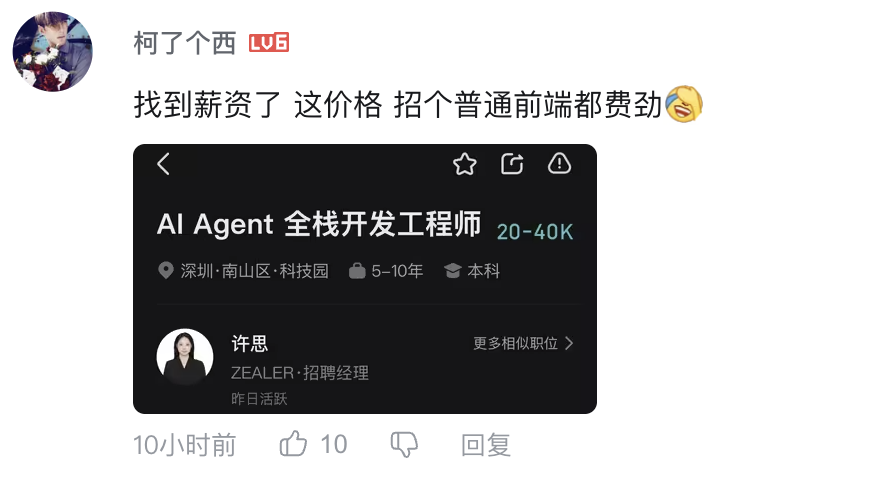
Task: Reply to comment via 回复
Action: pos(486,445)
